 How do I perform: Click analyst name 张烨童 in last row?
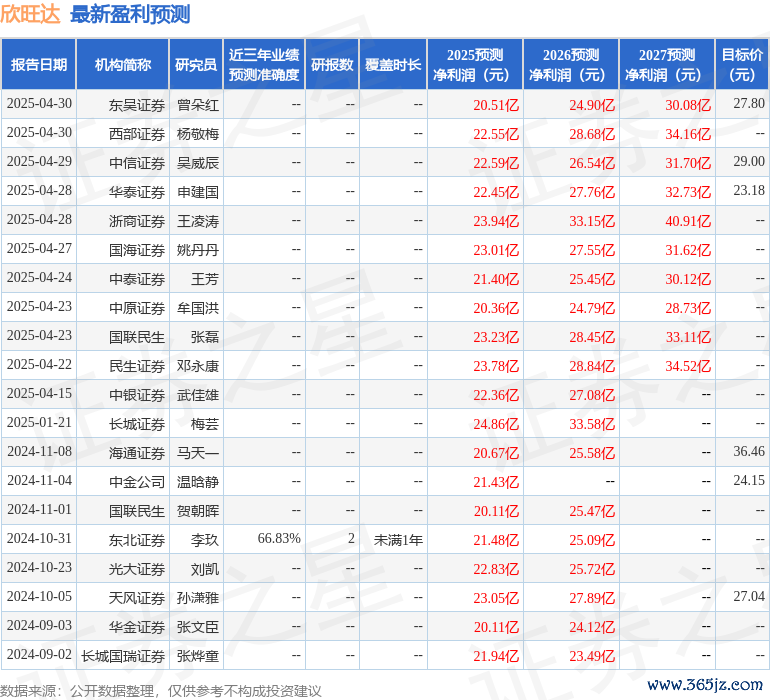coord(198,655)
